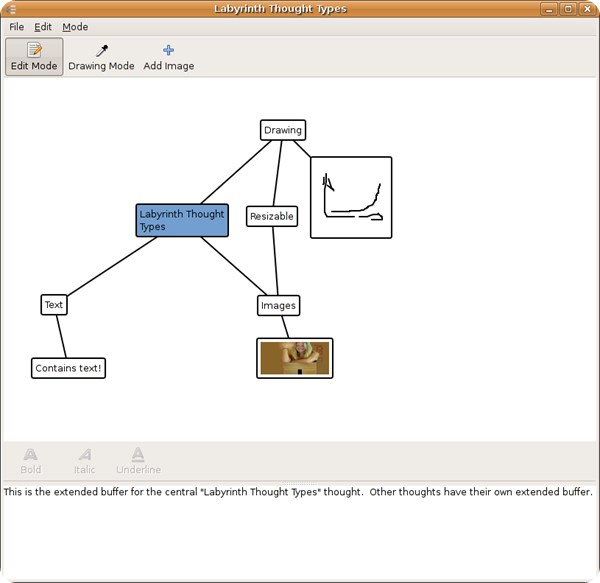The image size is (600, 583).
Task: Click the Add Image toolbar icon
Action: click(168, 57)
